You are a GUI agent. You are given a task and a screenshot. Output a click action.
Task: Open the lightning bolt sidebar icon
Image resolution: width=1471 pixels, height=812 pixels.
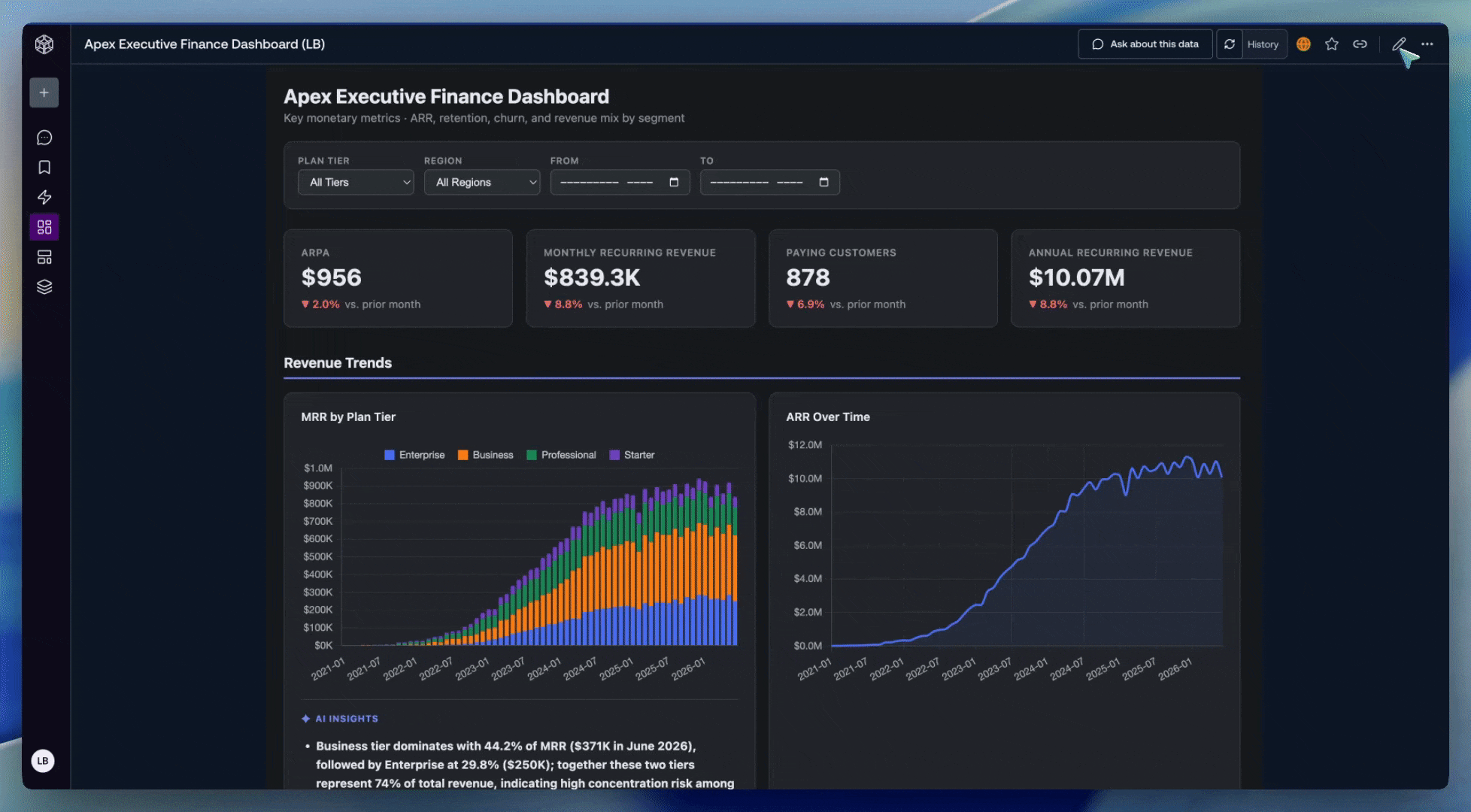click(44, 197)
